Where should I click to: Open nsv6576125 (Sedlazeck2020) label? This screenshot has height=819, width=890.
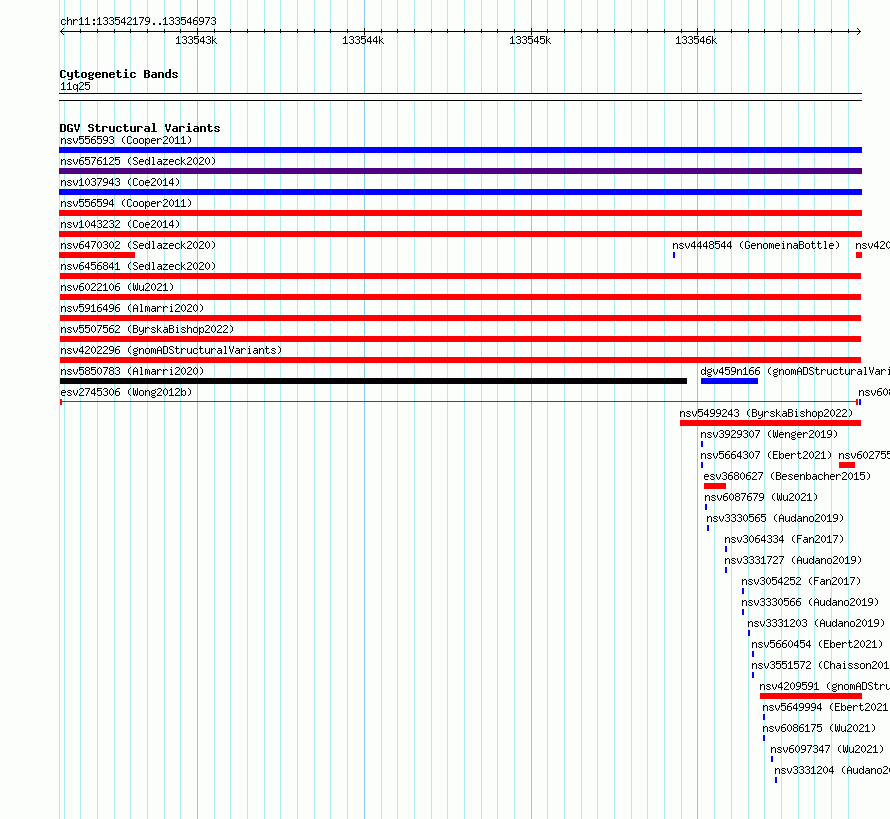tap(138, 161)
